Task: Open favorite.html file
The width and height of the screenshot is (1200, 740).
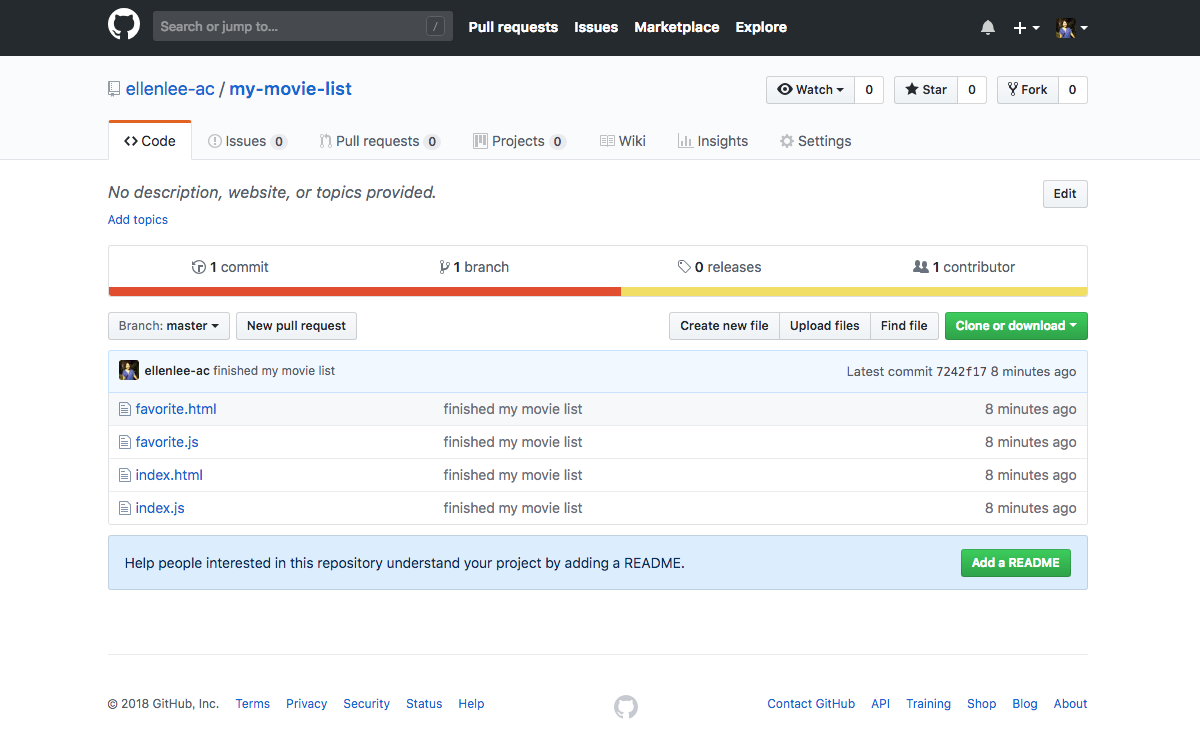Action: [x=176, y=409]
